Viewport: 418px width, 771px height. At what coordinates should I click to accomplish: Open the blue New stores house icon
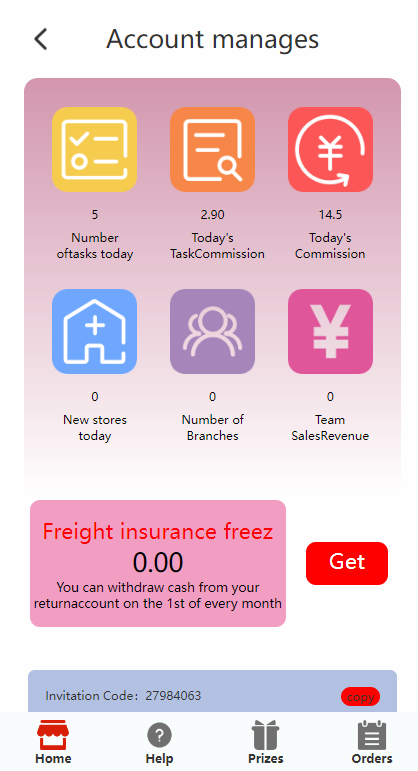point(94,331)
